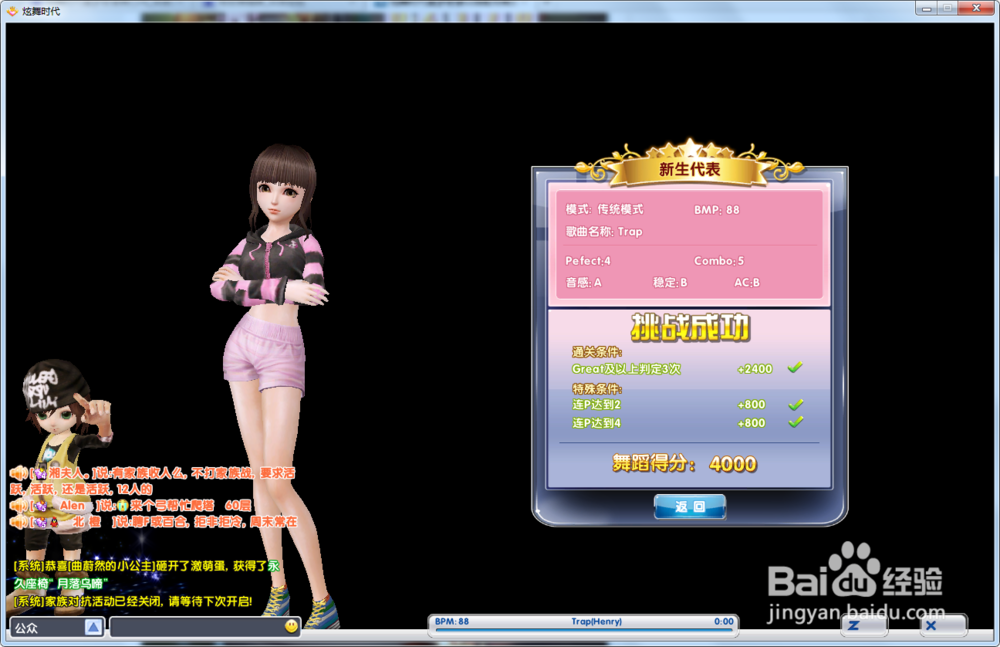Screen dimensions: 1000x647
Task: Click the BPM: 88 readout in song bar
Action: pyautogui.click(x=452, y=621)
